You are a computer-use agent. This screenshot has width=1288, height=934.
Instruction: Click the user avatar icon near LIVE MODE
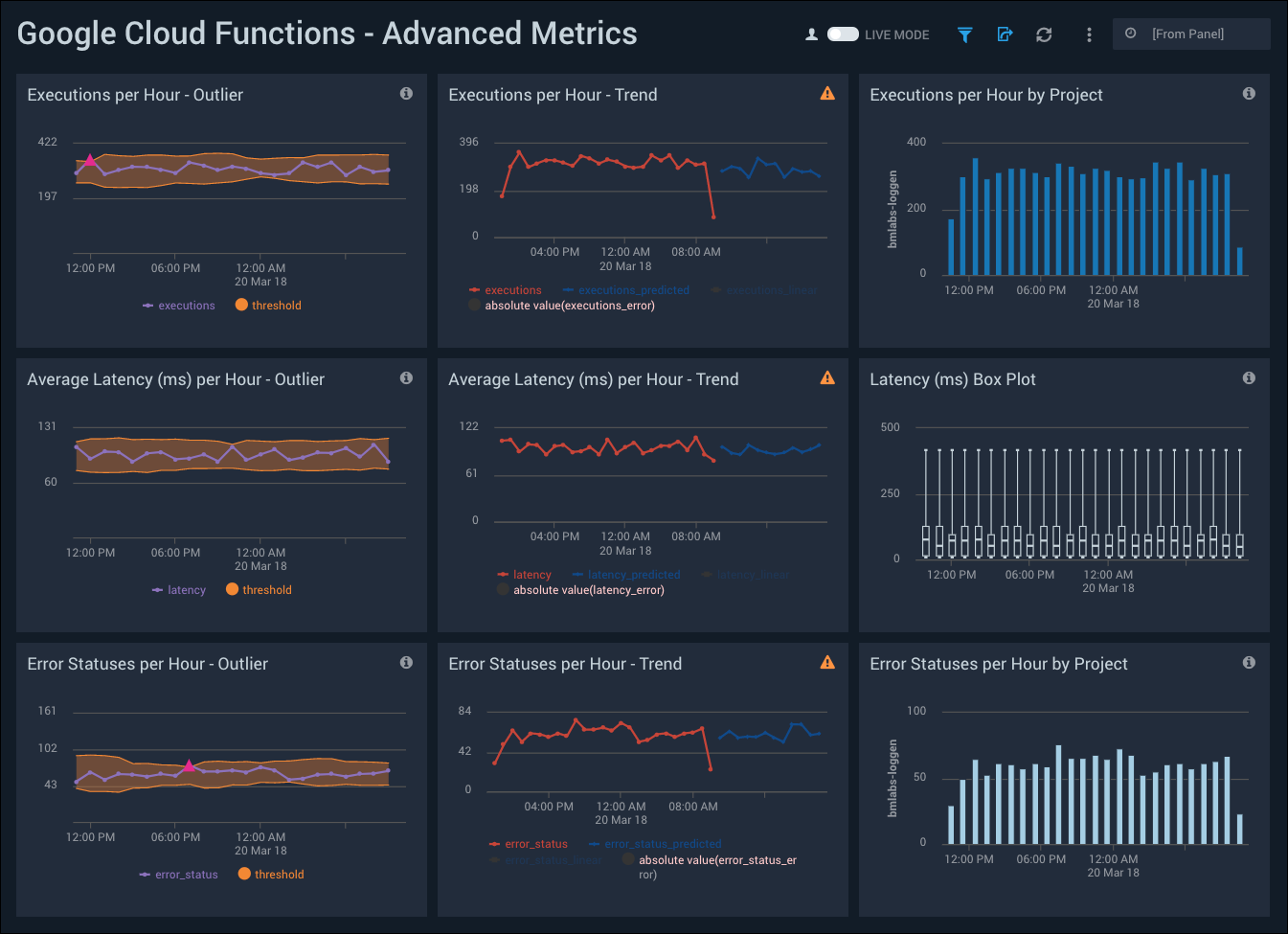click(811, 34)
